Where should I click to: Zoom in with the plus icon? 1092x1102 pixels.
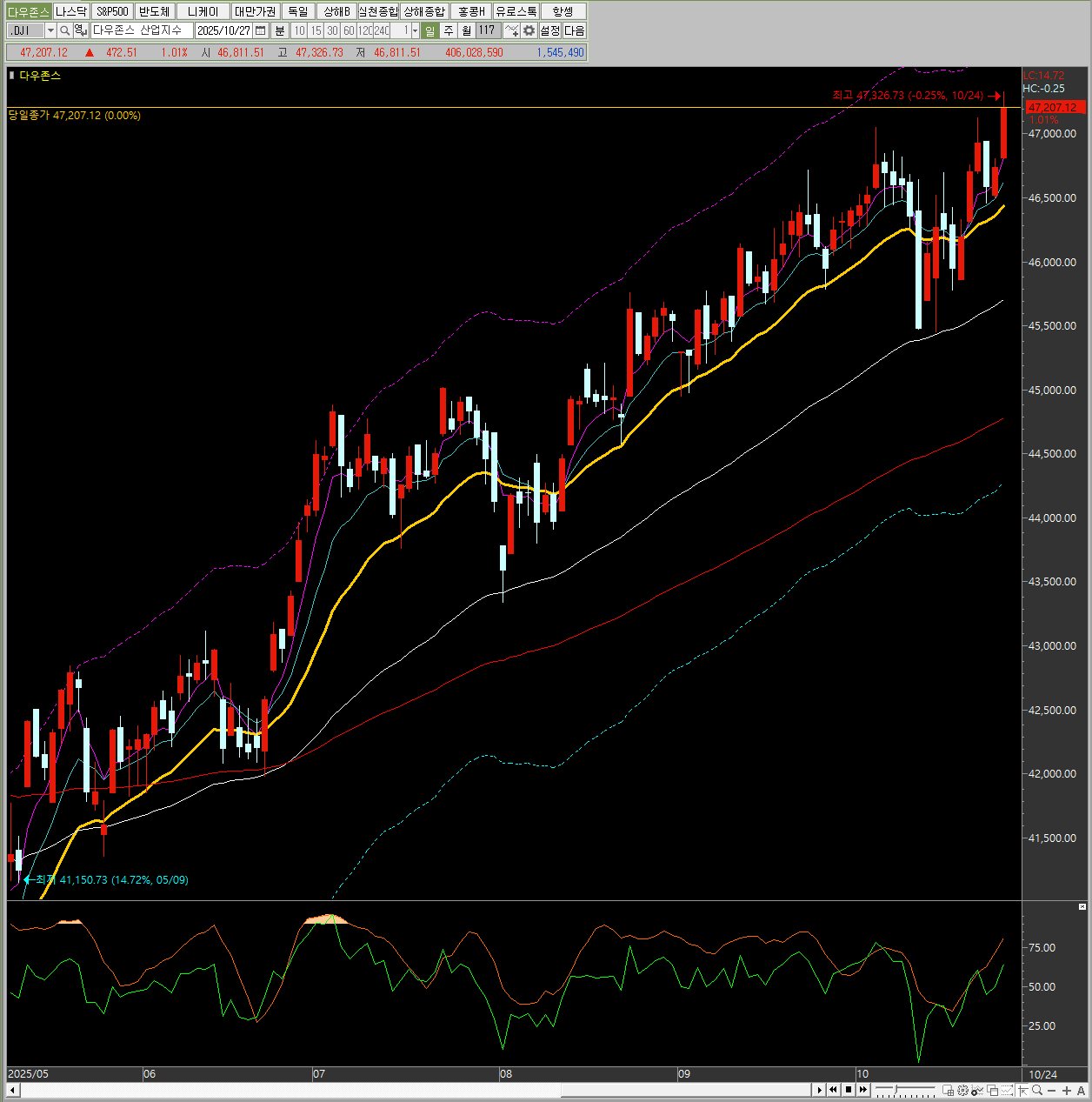tap(1066, 1091)
